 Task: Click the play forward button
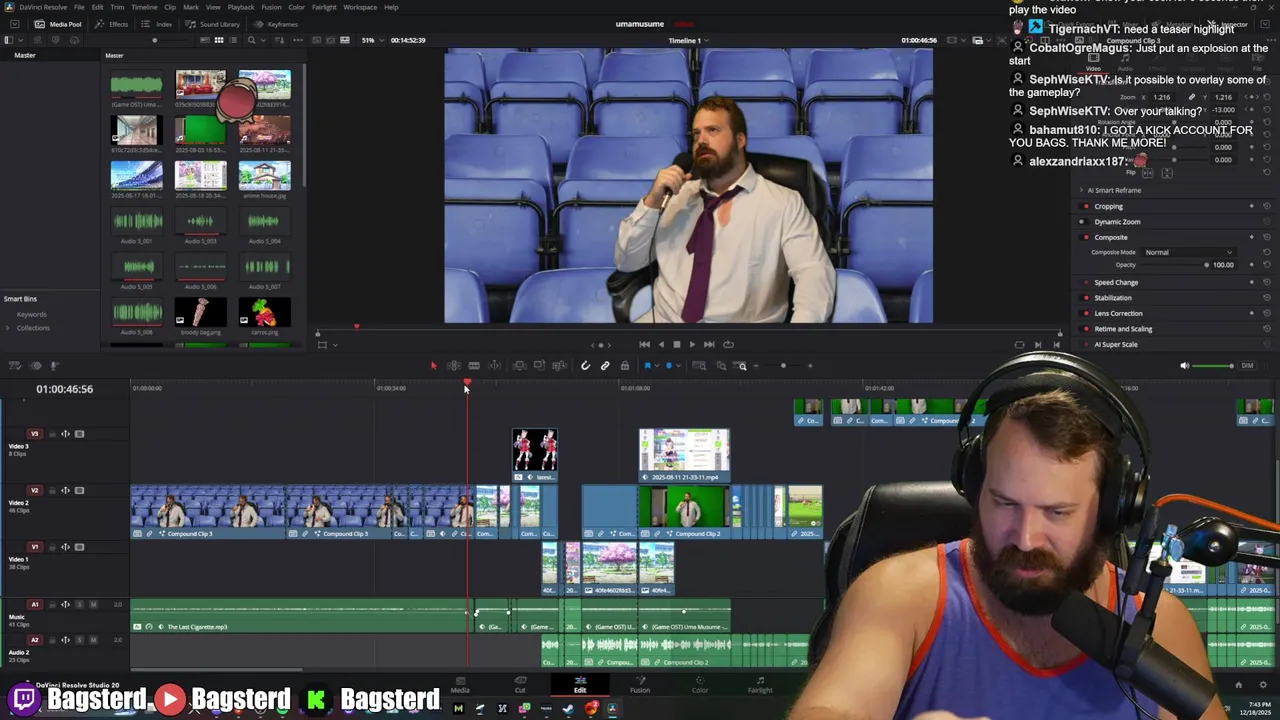692,345
